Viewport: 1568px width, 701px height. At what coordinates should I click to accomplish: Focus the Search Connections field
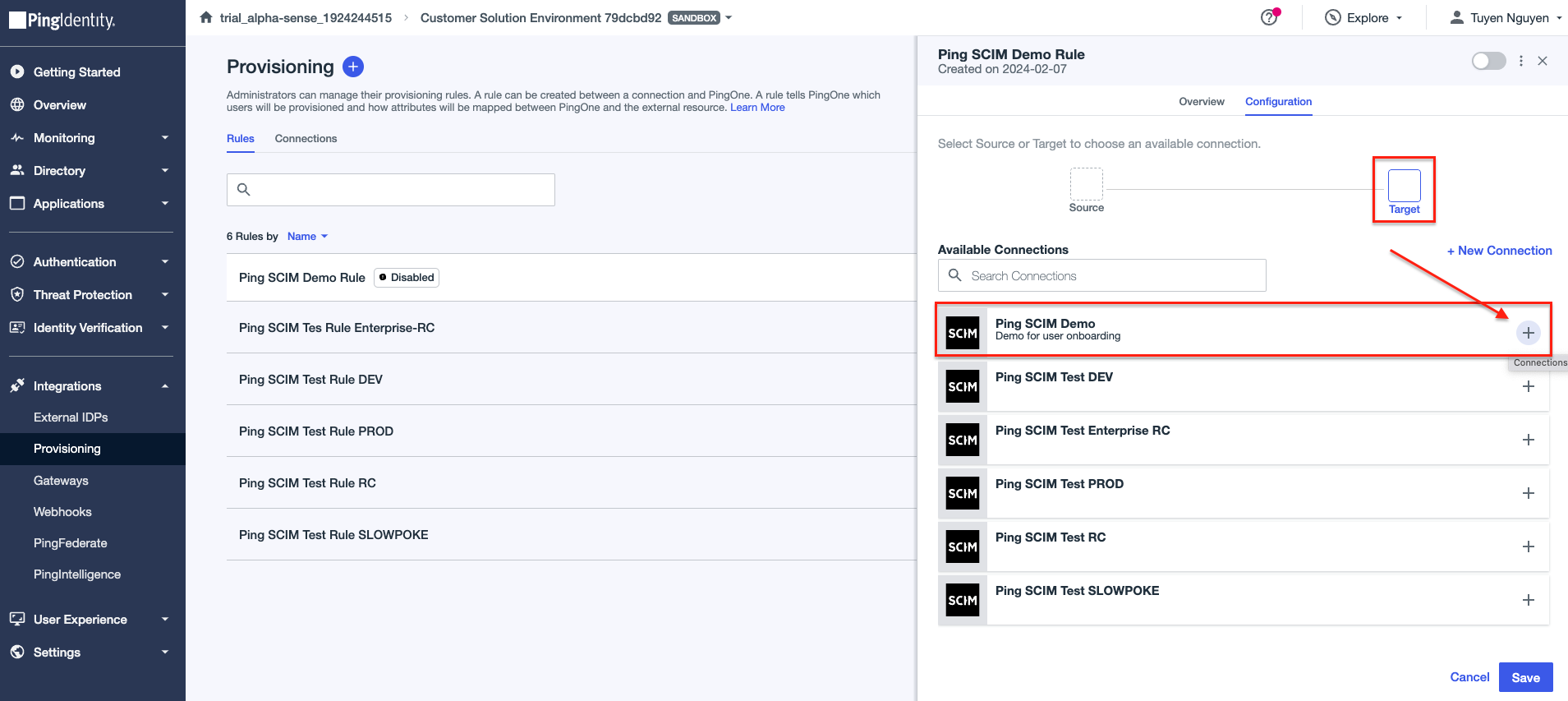pyautogui.click(x=1101, y=275)
